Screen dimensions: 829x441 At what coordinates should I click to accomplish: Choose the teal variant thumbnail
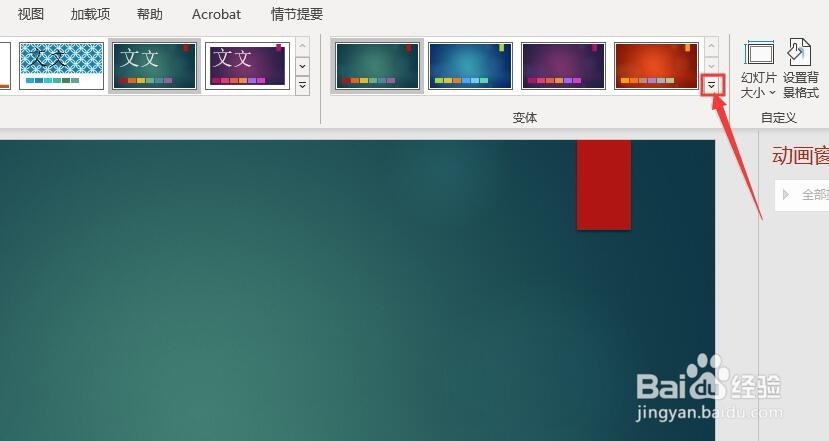[x=377, y=66]
